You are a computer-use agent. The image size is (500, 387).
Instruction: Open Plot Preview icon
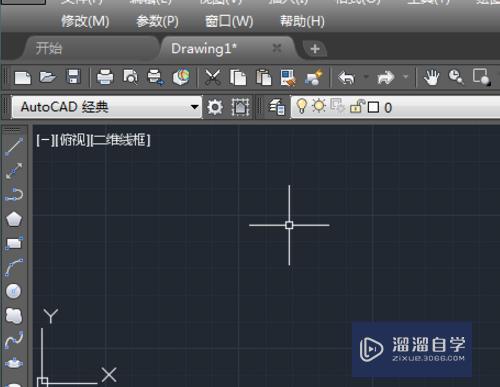click(x=130, y=78)
